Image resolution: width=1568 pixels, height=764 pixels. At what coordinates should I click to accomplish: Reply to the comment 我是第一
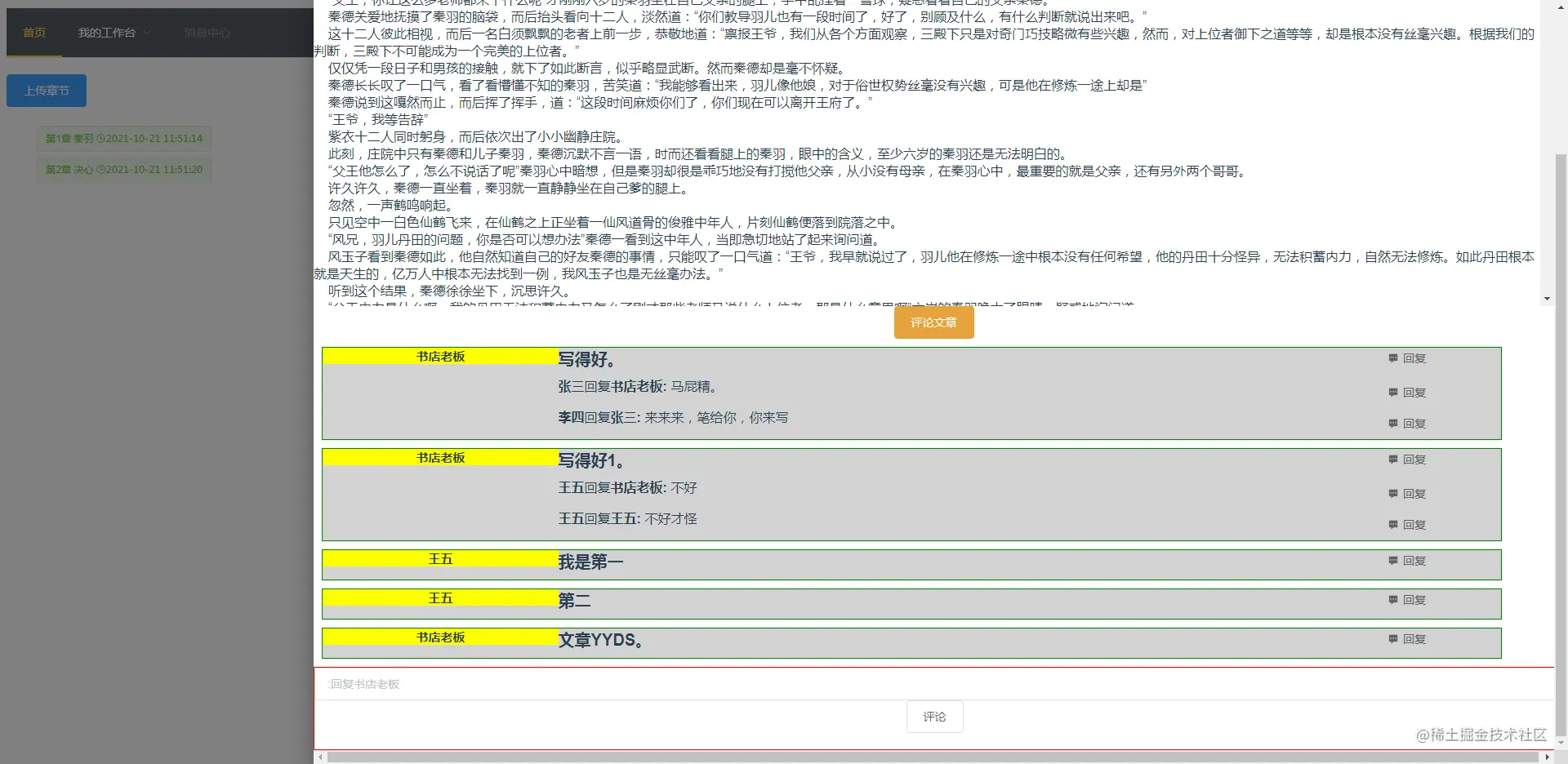(x=1407, y=561)
